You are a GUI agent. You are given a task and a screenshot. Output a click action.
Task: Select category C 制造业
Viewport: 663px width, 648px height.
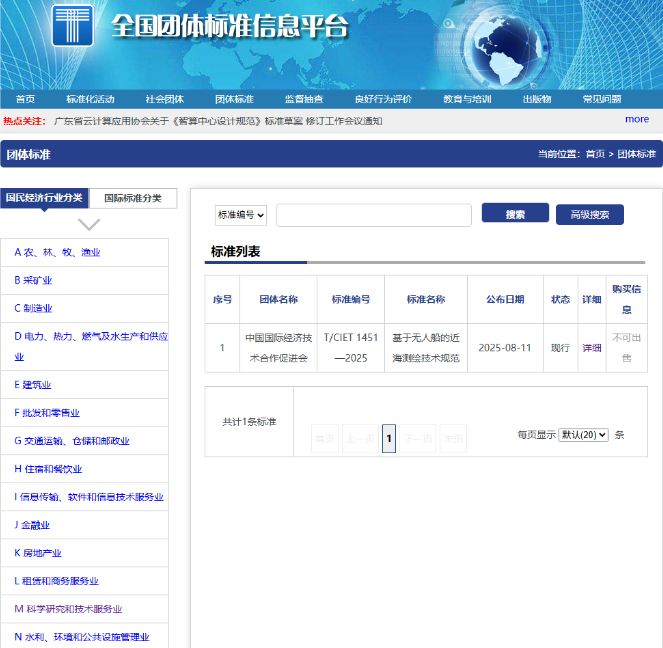[x=33, y=309]
